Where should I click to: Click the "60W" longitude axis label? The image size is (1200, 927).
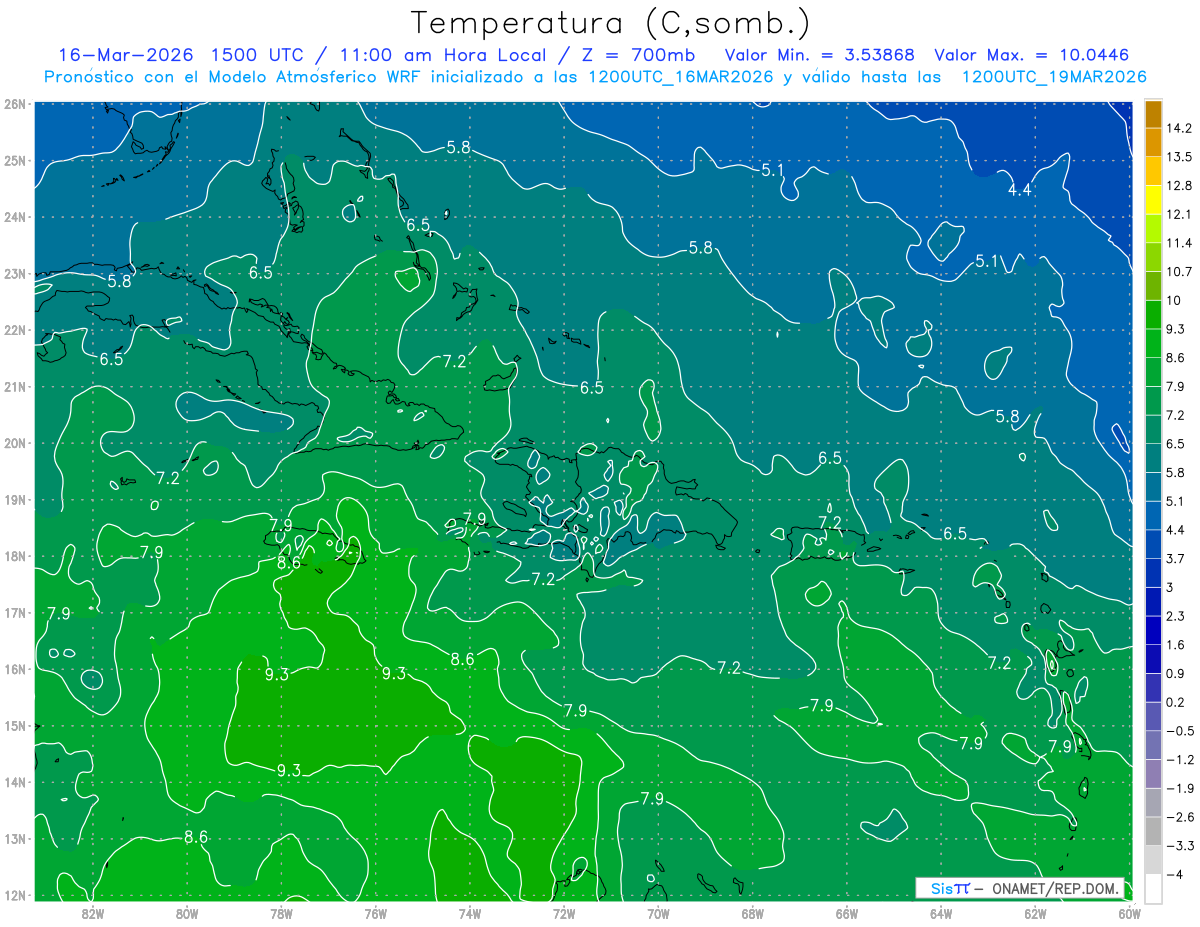coord(1129,912)
